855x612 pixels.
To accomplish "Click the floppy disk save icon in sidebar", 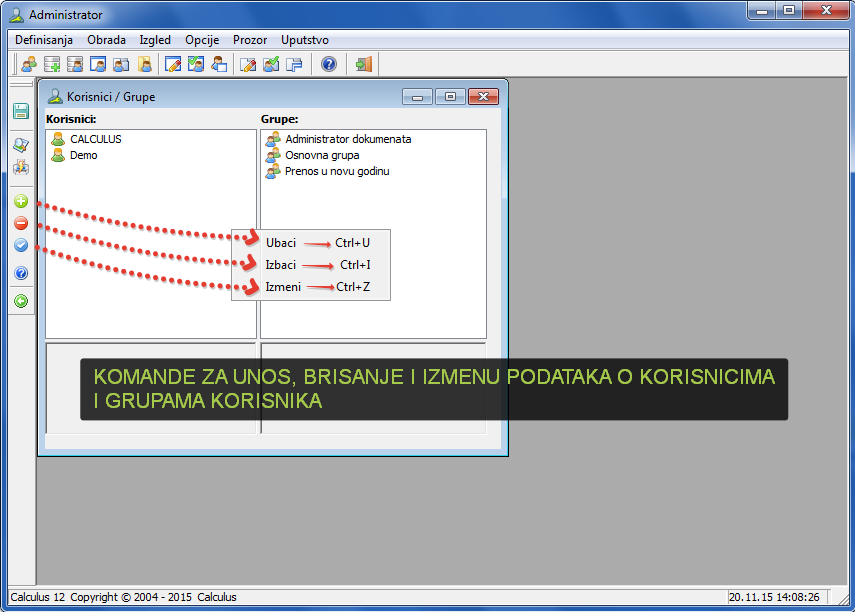I will pyautogui.click(x=21, y=111).
